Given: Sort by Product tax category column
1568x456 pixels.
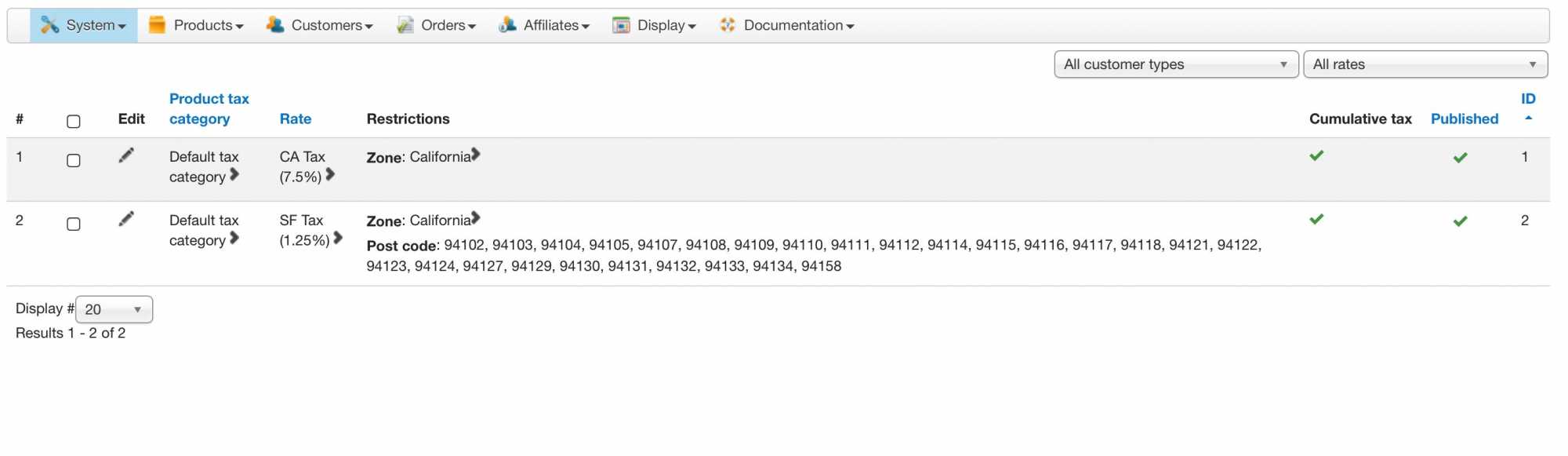Looking at the screenshot, I should coord(209,108).
